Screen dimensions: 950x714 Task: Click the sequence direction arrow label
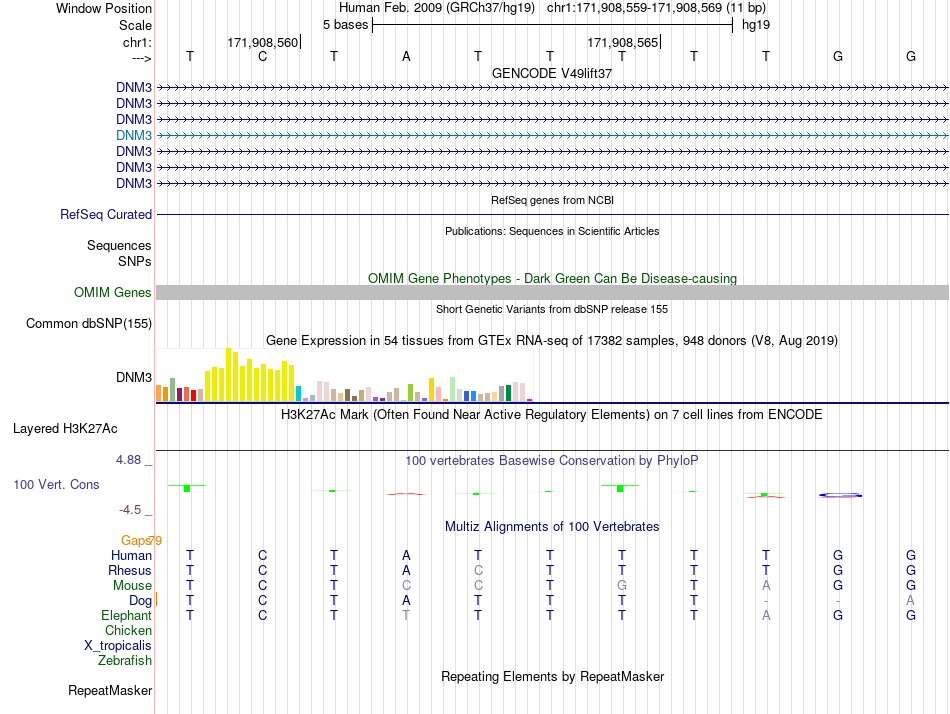coord(141,58)
